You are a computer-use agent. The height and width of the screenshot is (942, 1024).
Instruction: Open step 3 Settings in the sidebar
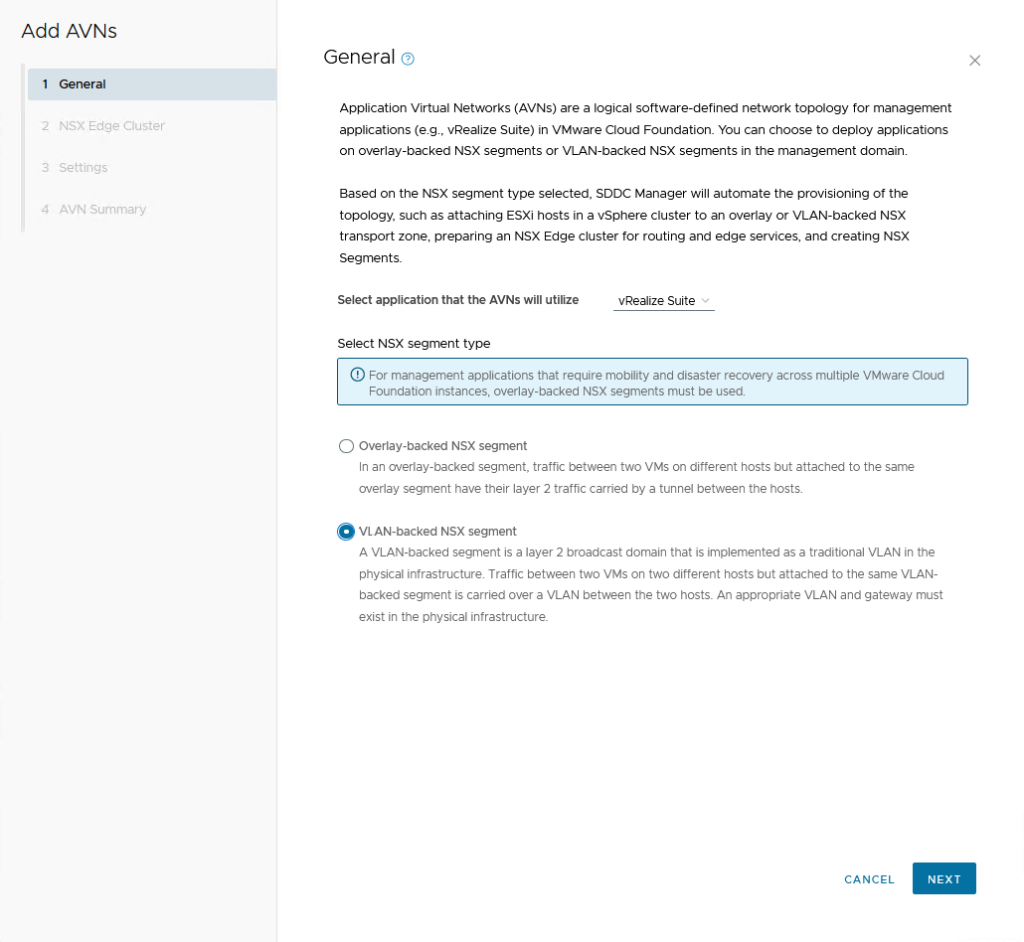(83, 168)
